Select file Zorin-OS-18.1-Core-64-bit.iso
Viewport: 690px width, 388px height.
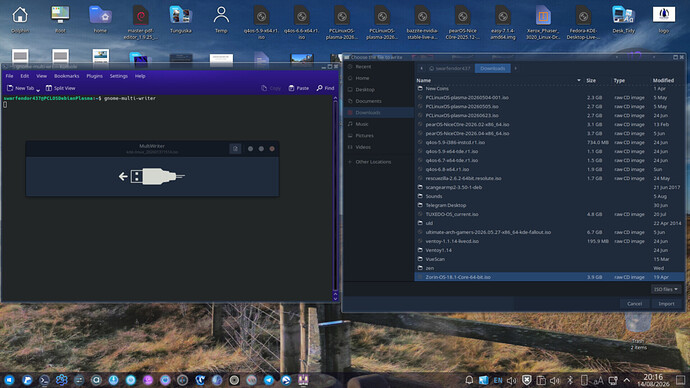(x=550, y=277)
